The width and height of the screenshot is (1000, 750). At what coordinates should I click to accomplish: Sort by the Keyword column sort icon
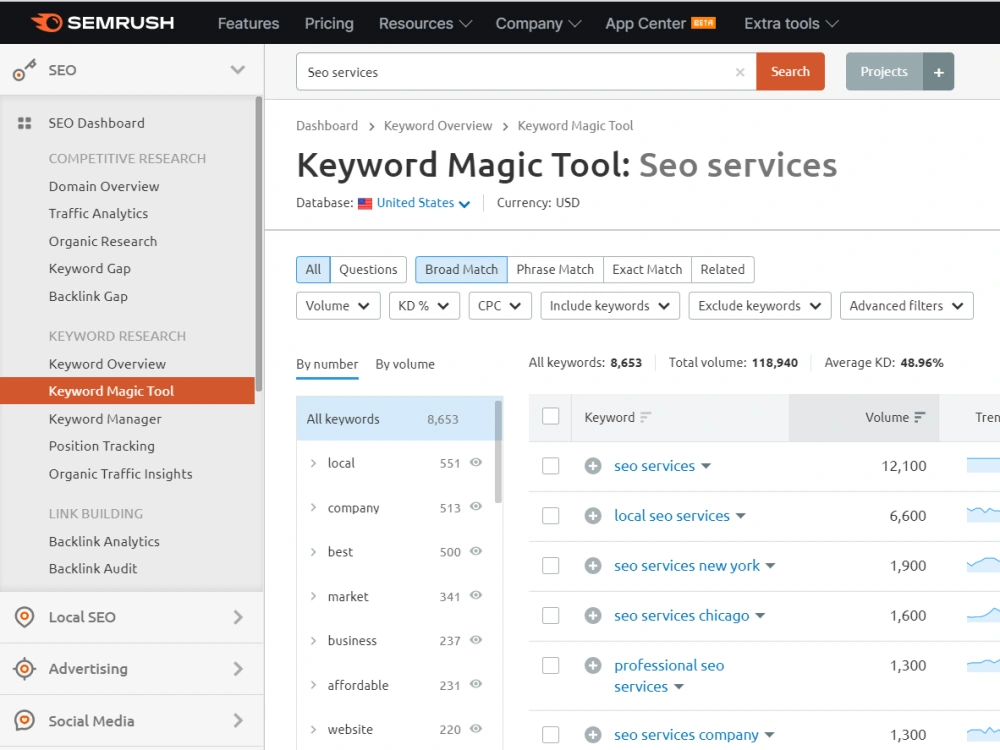click(645, 418)
